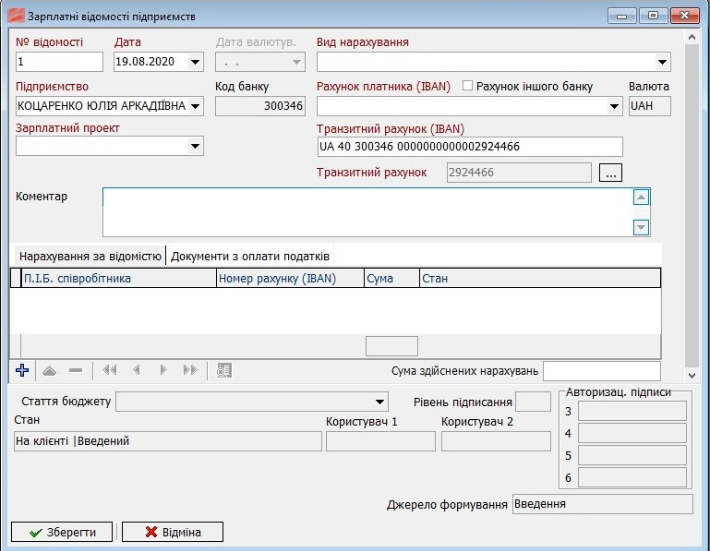710x551 pixels.
Task: Click the 'Код банку' field 300346
Action: pyautogui.click(x=260, y=106)
